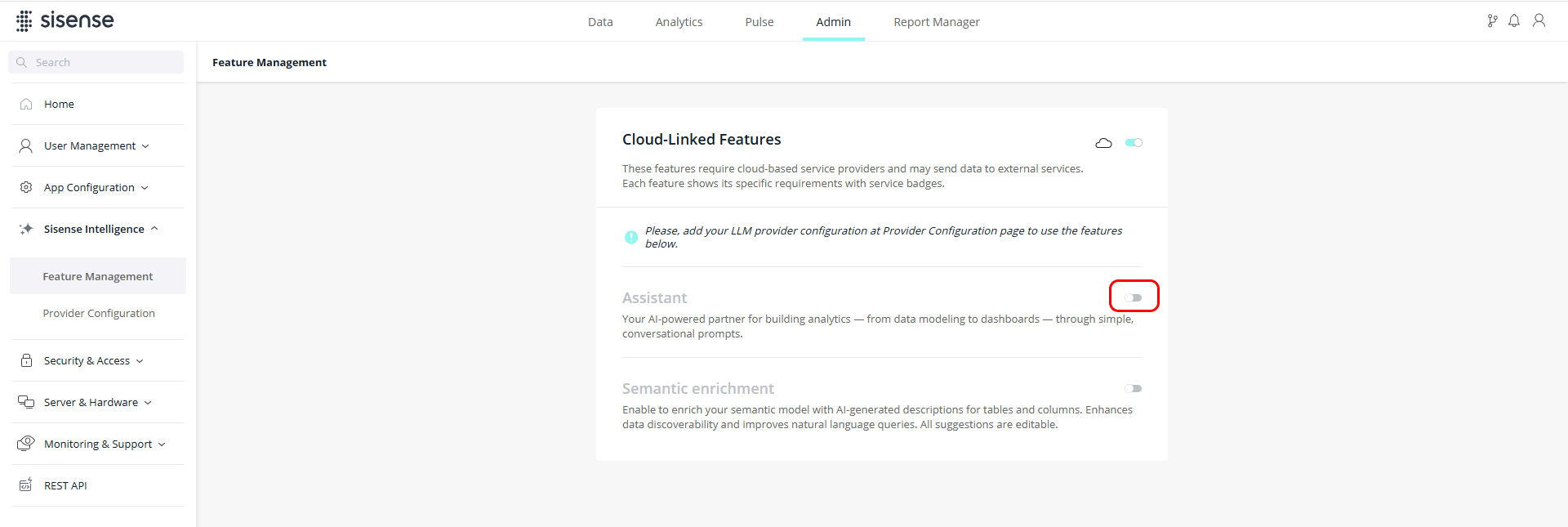
Task: Expand the Security & Access section
Action: click(93, 360)
